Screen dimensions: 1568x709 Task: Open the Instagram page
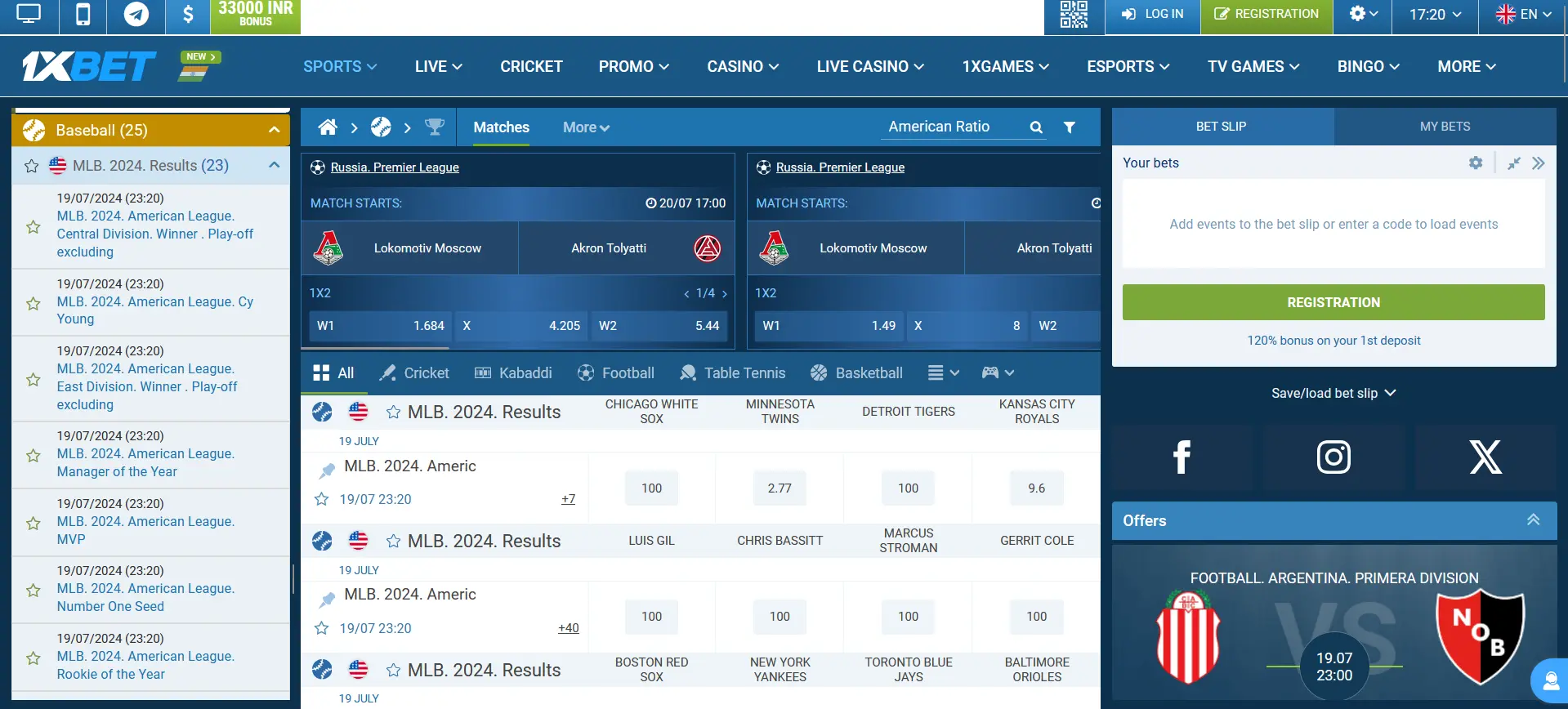[1333, 457]
